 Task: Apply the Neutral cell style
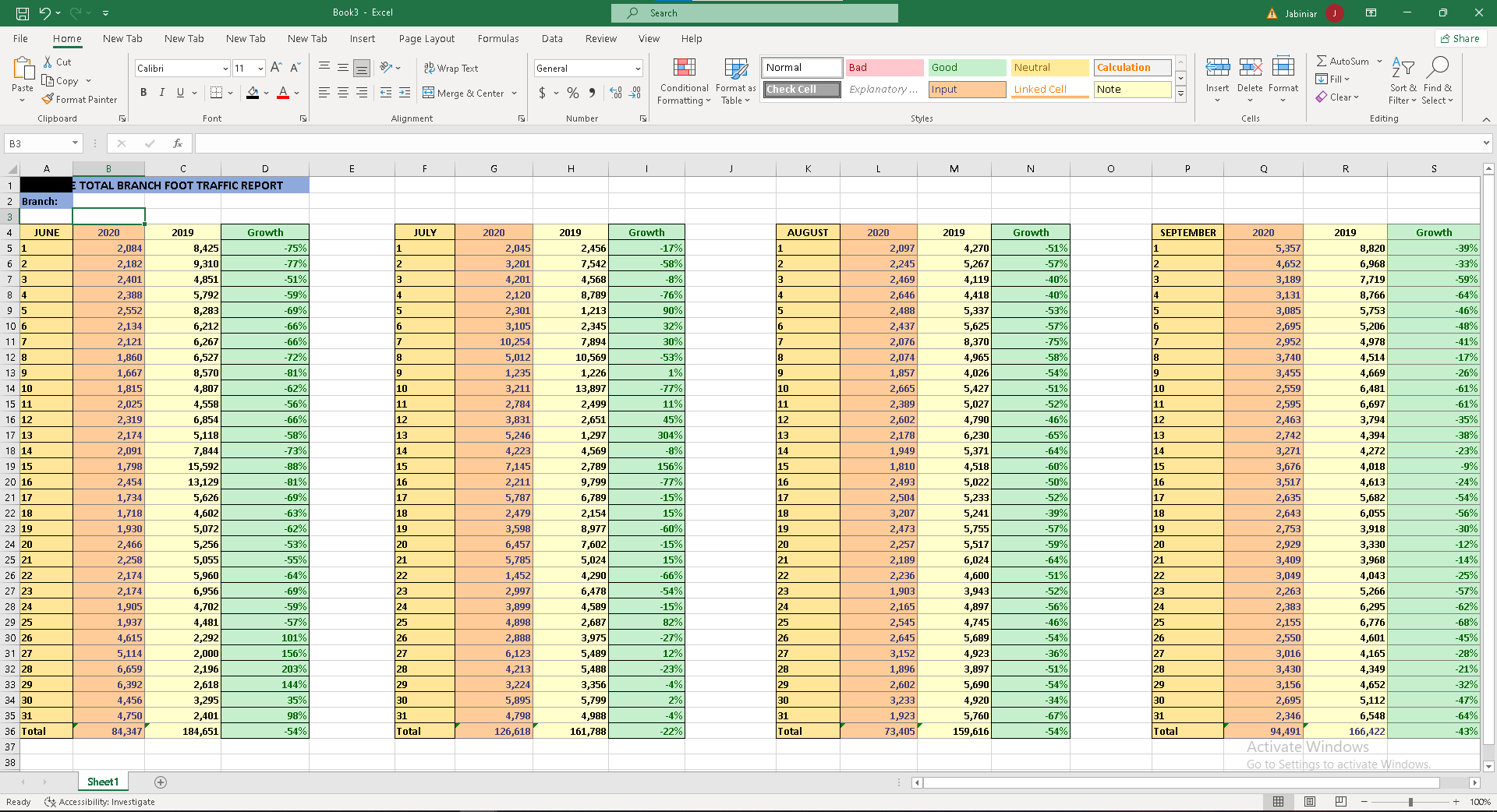(x=1049, y=68)
